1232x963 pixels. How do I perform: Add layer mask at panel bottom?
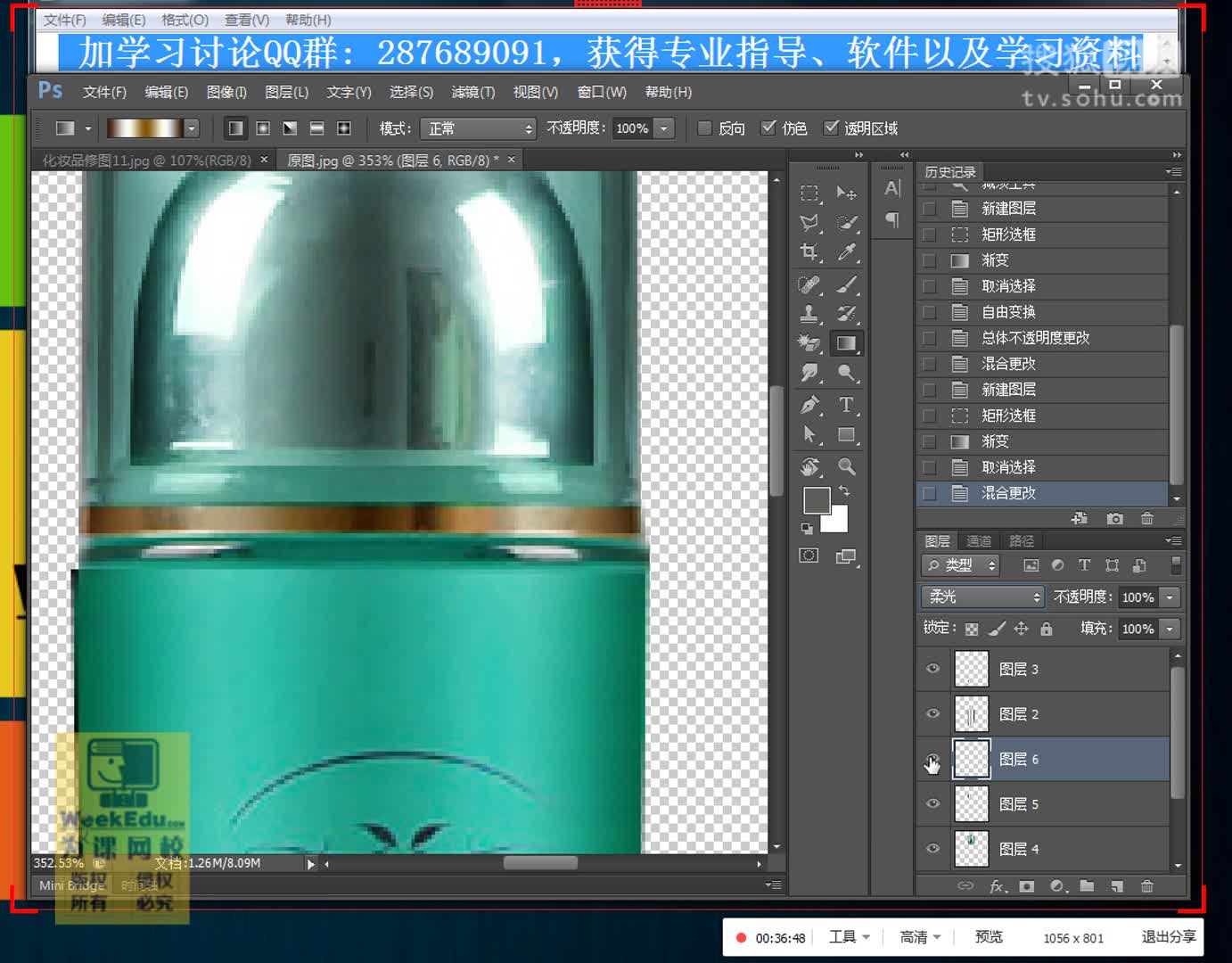tap(1027, 886)
